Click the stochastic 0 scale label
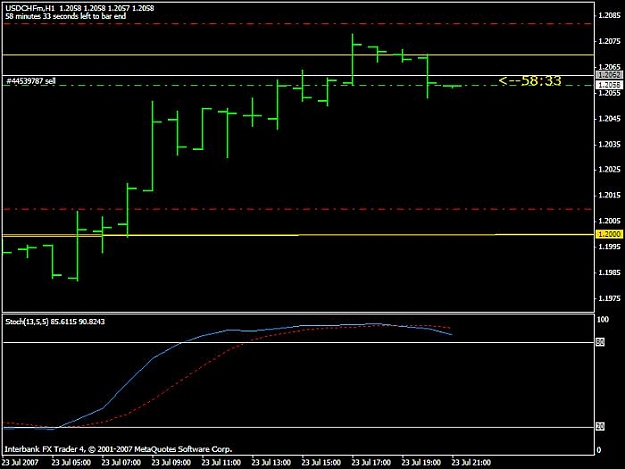The width and height of the screenshot is (625, 469). coord(599,450)
